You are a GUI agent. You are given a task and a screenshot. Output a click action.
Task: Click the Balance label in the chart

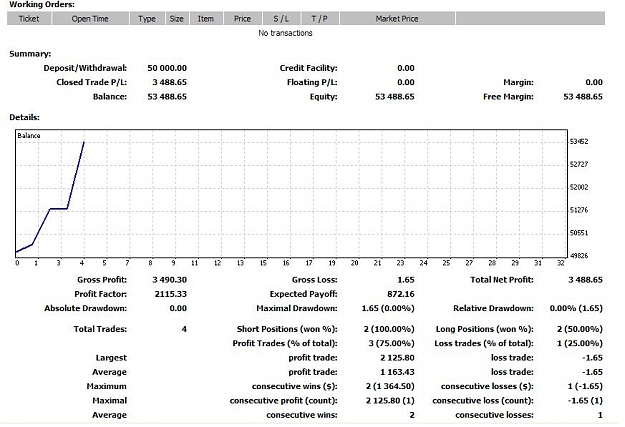[x=29, y=136]
